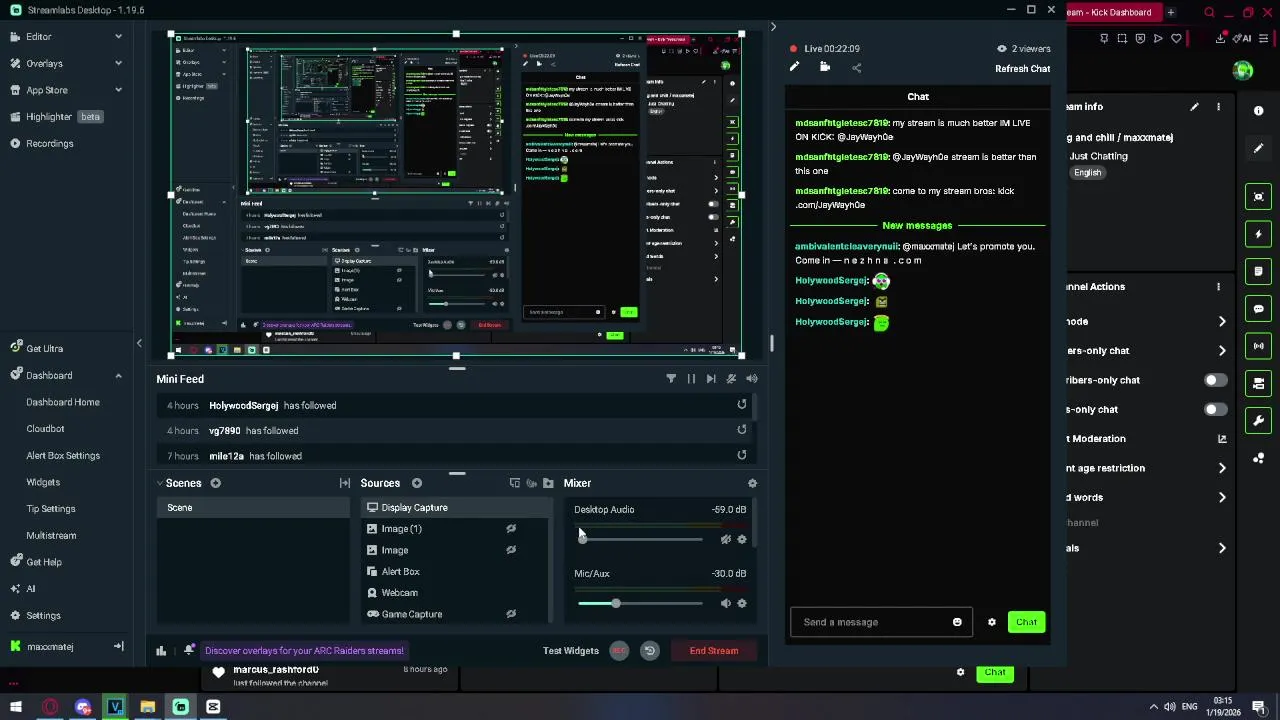
Task: Collapse the left sidebar arrow
Action: point(139,344)
